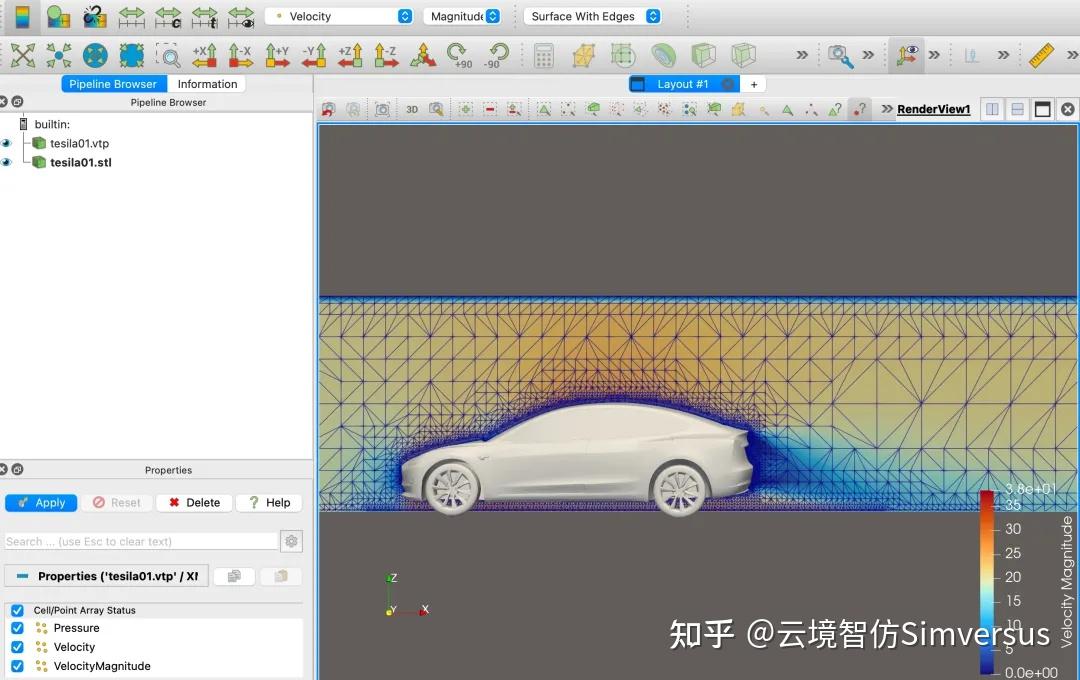Click the Help button
This screenshot has height=680, width=1080.
270,503
